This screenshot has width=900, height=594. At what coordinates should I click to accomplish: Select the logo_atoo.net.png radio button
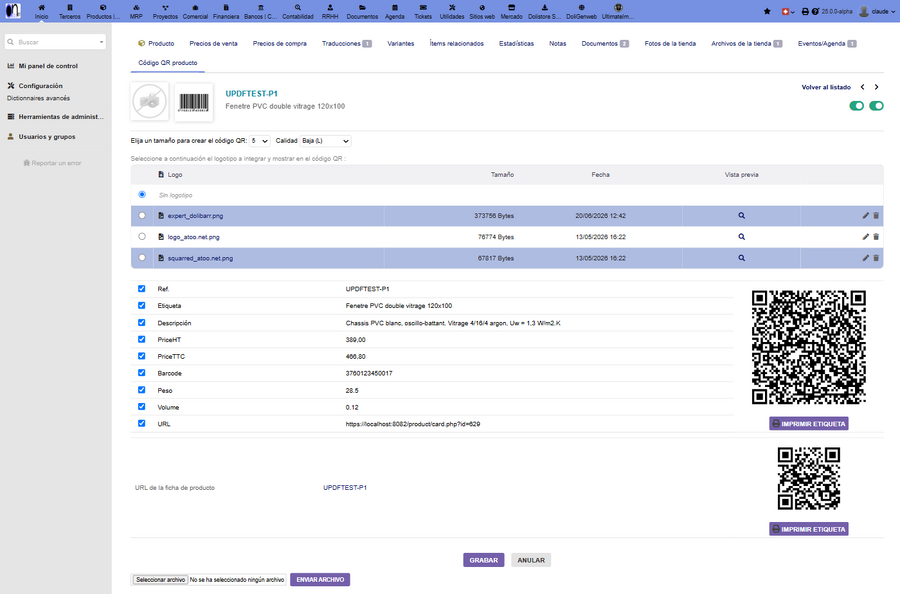[x=142, y=236]
